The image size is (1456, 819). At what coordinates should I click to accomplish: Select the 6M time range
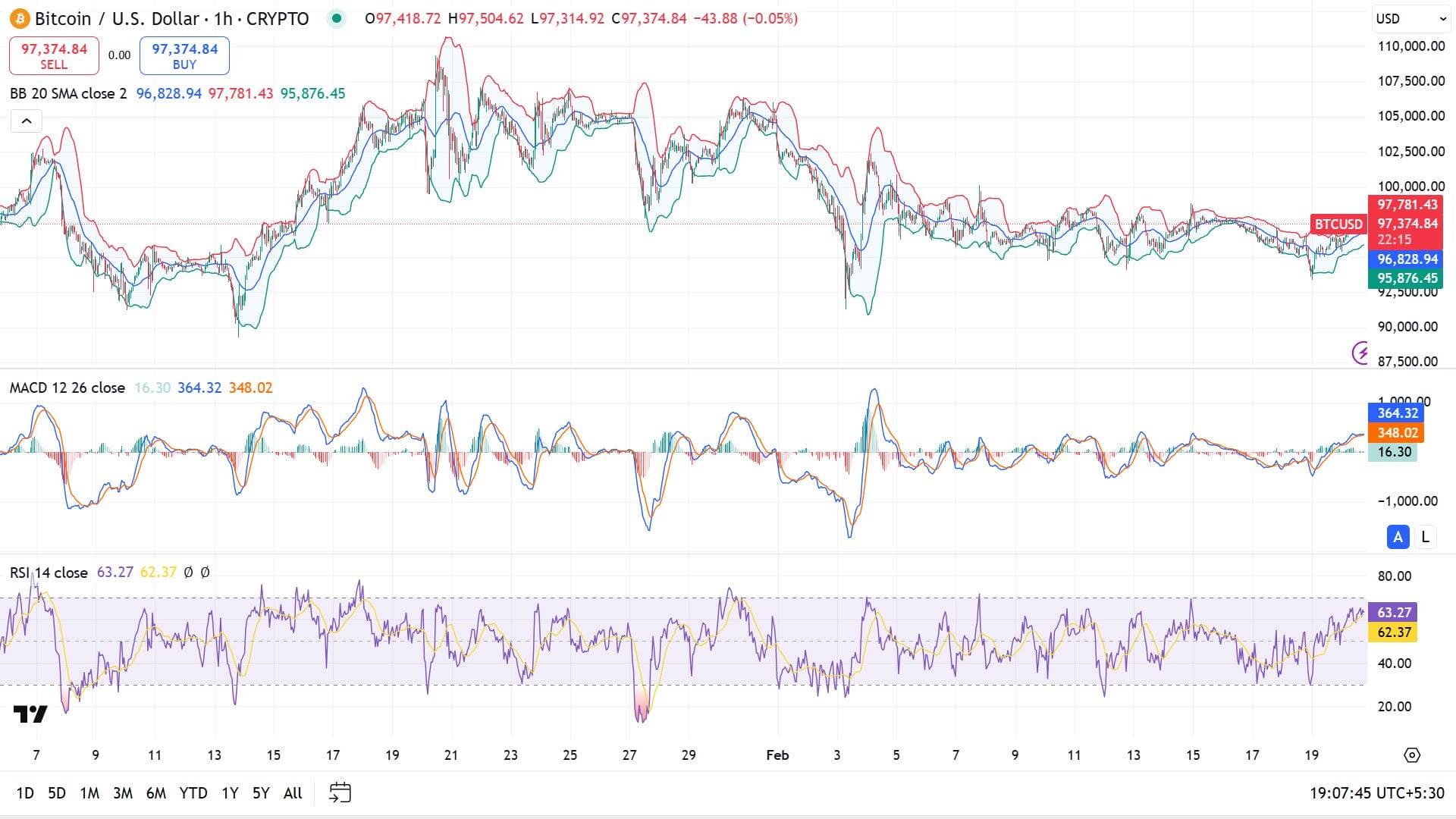point(156,793)
